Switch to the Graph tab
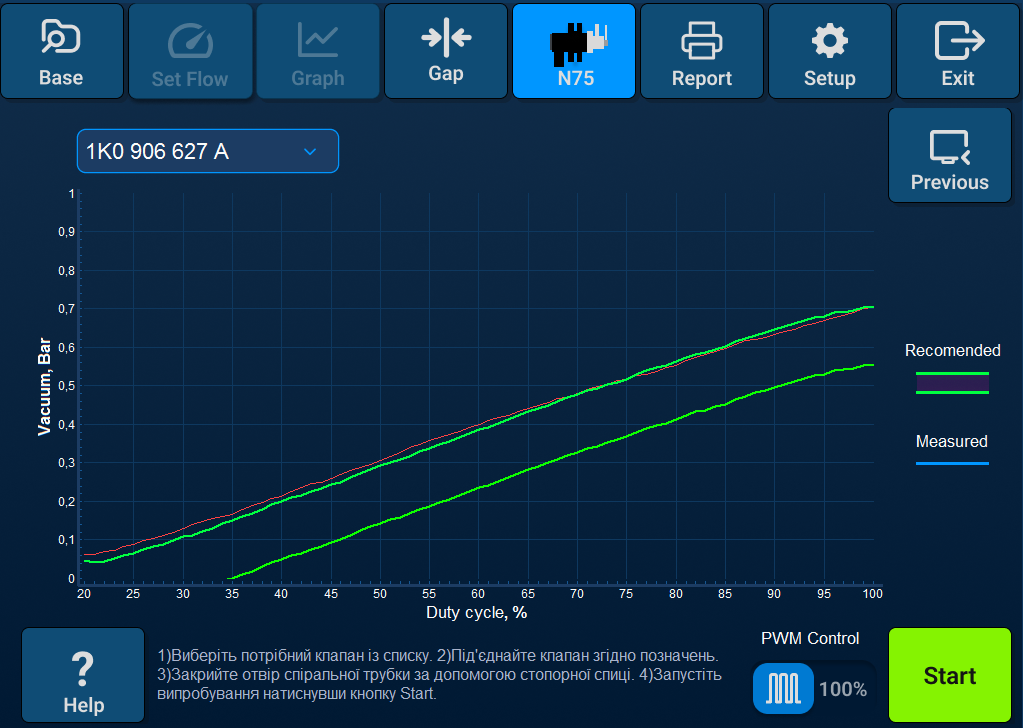1023x728 pixels. (x=317, y=50)
